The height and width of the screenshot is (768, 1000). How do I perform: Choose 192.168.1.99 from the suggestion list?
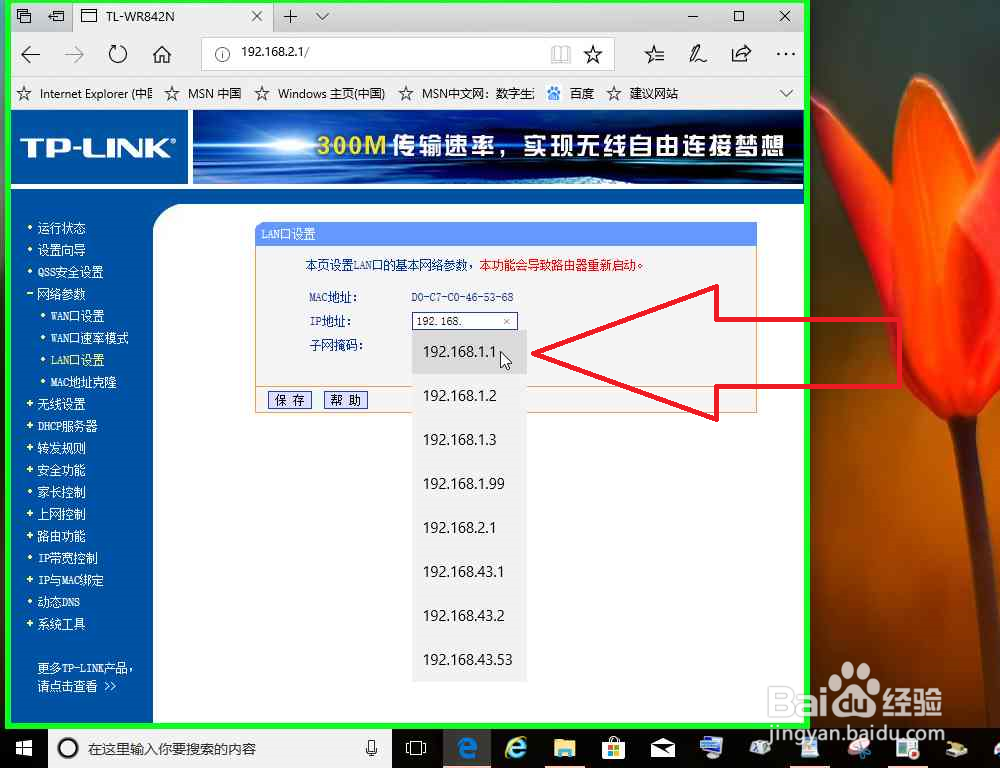point(469,484)
